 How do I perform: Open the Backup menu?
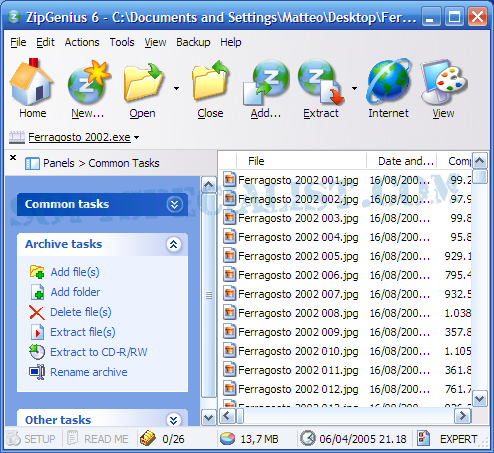tap(193, 42)
